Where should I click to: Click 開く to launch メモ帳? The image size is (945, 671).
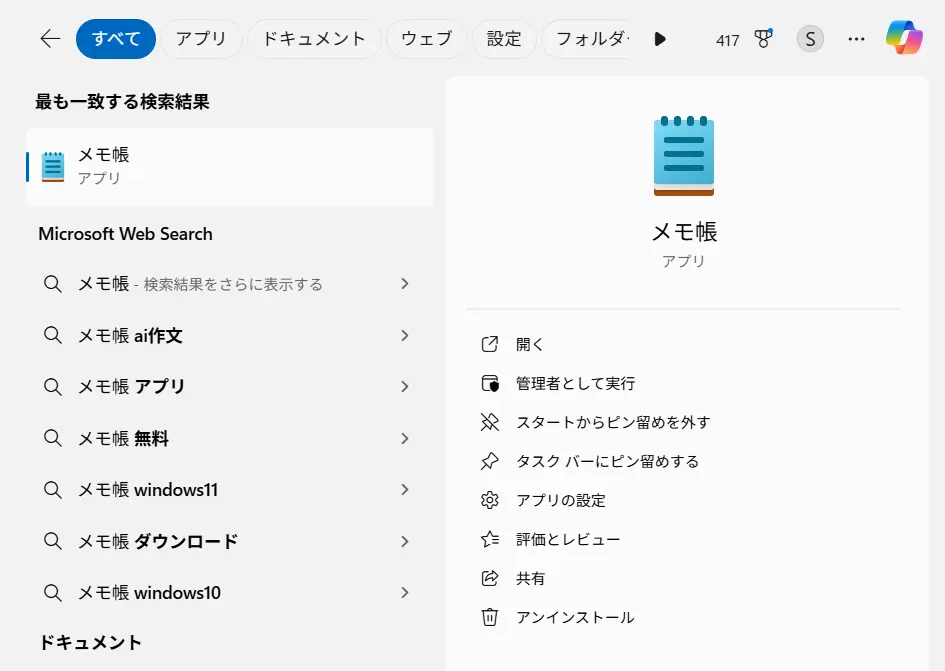tap(530, 344)
